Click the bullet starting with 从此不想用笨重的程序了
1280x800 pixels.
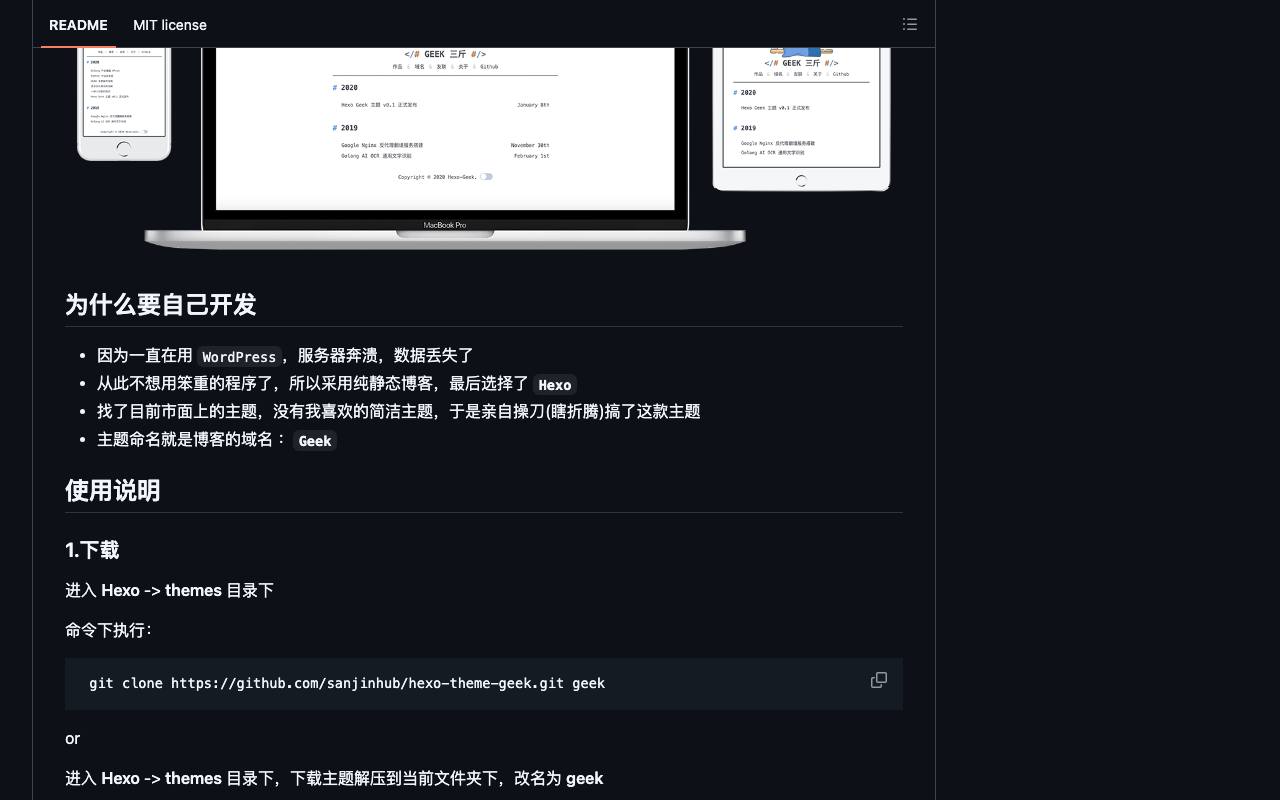point(337,384)
